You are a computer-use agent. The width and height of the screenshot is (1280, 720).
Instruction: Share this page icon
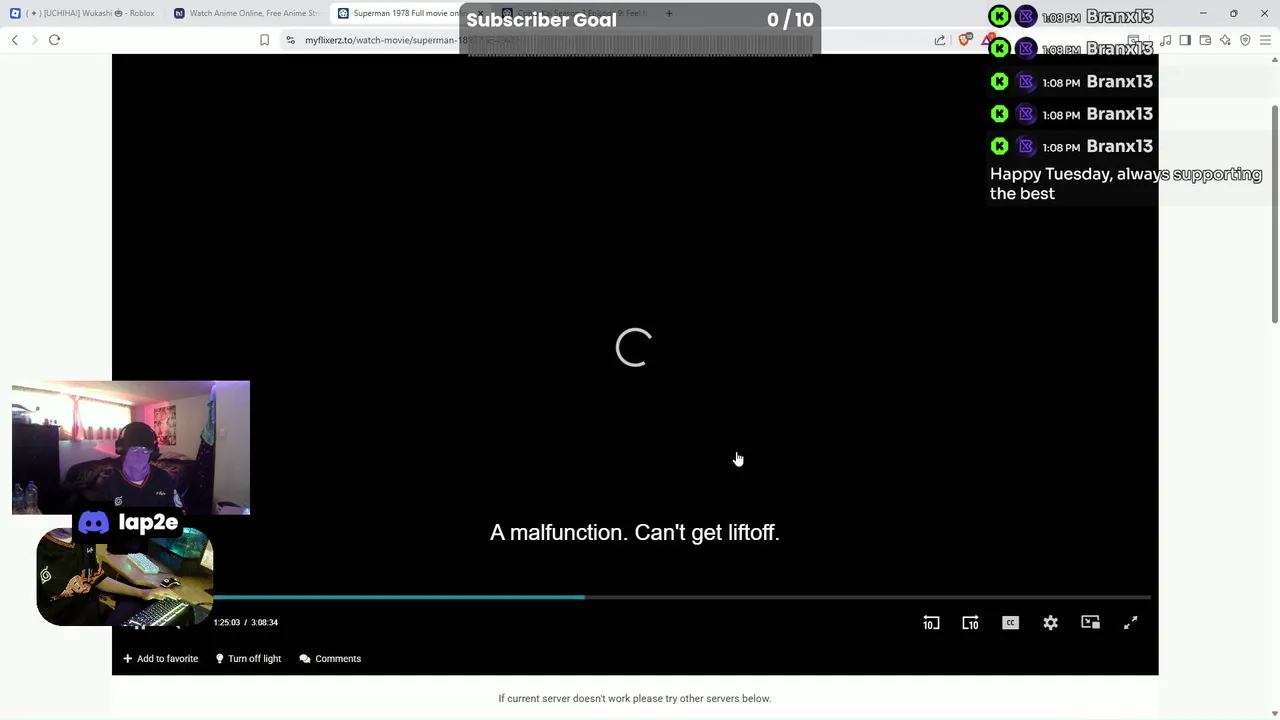(940, 40)
